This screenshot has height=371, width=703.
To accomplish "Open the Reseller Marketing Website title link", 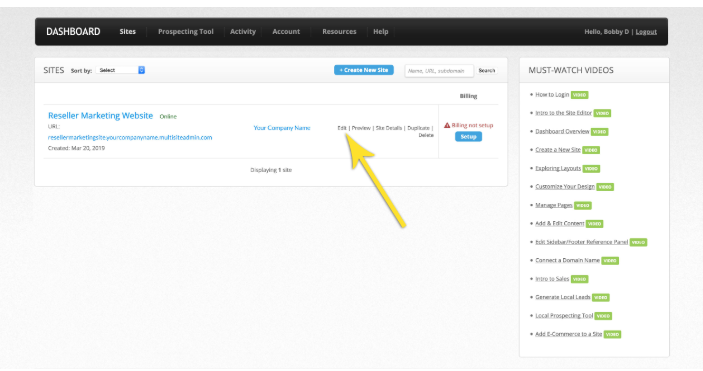I will (x=100, y=115).
